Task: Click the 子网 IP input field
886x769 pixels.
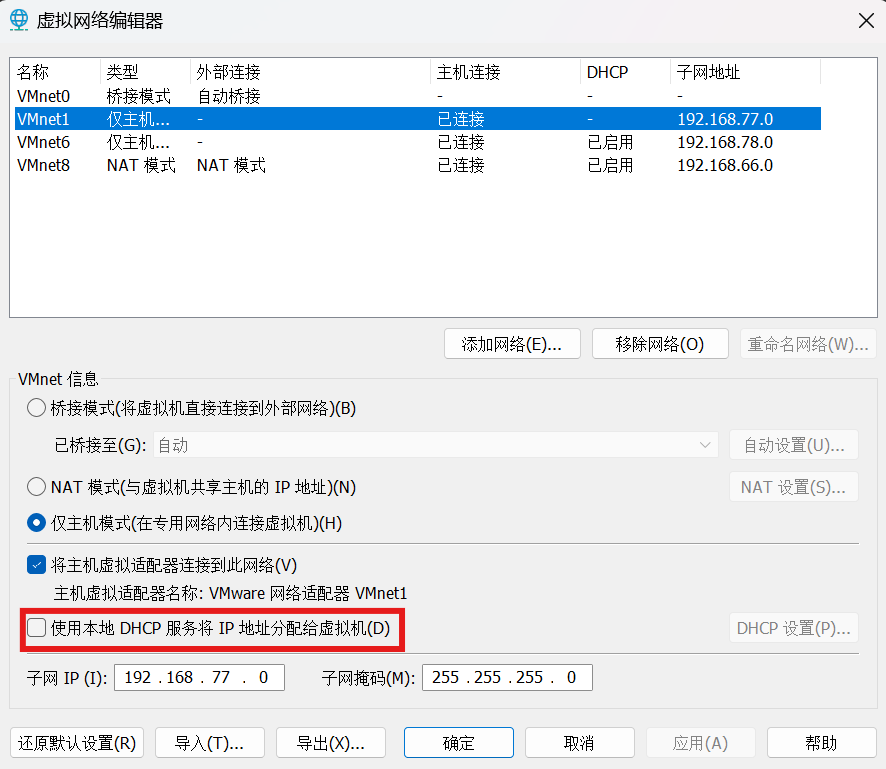Action: coord(199,677)
